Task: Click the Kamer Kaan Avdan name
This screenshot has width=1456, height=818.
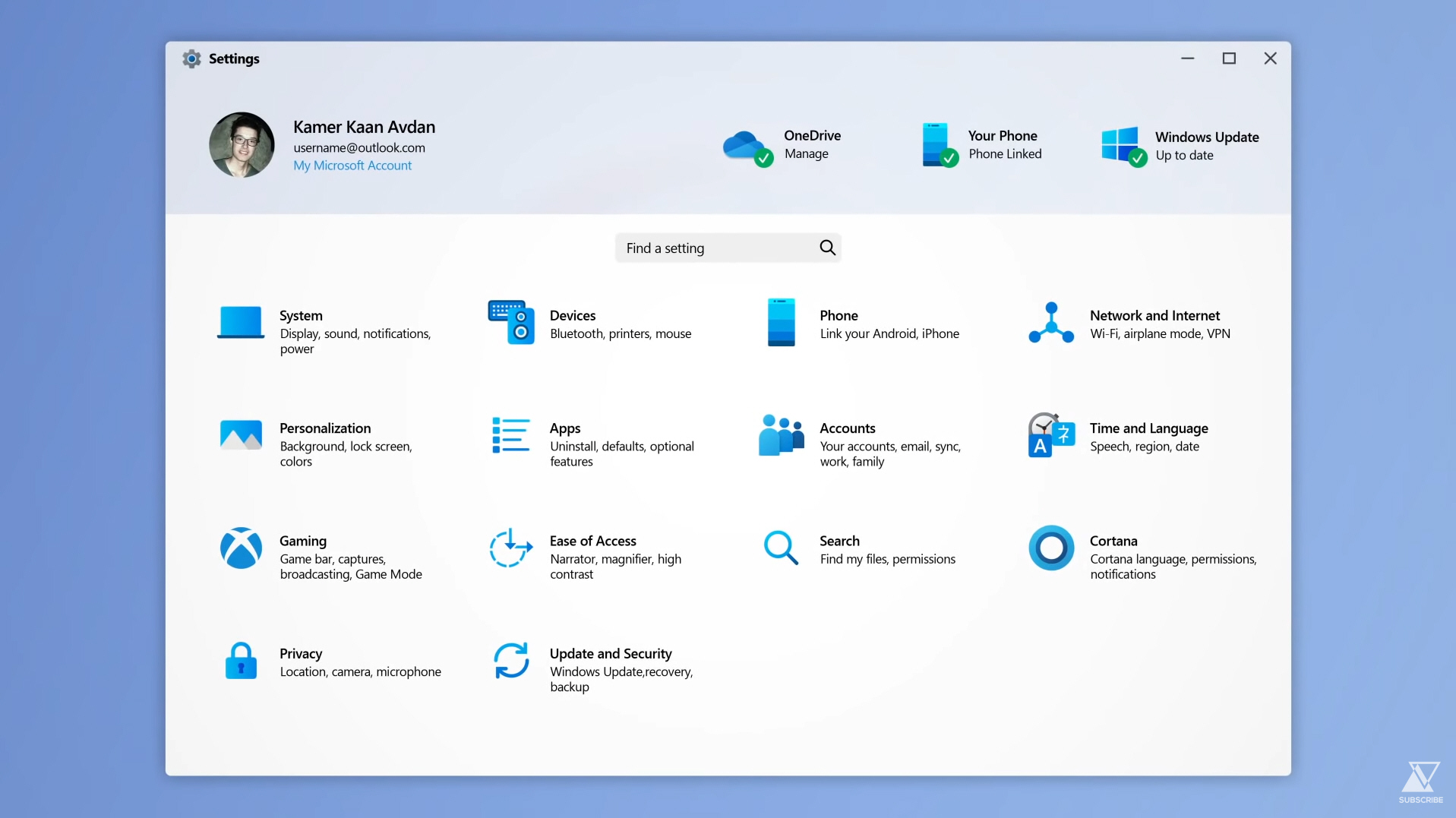Action: pos(365,127)
